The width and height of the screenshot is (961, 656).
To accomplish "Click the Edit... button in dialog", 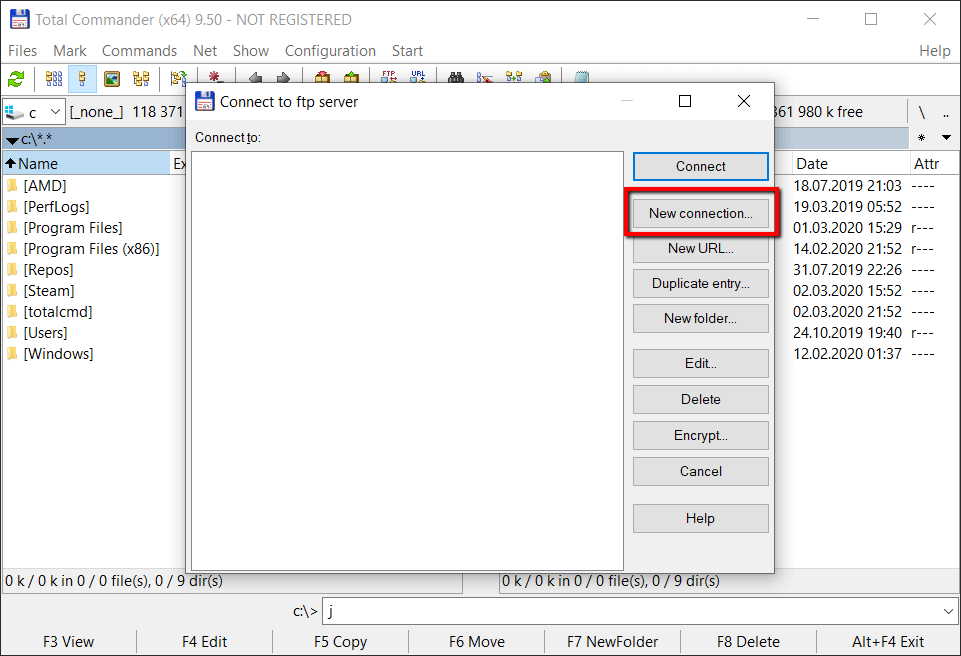I will click(x=701, y=364).
